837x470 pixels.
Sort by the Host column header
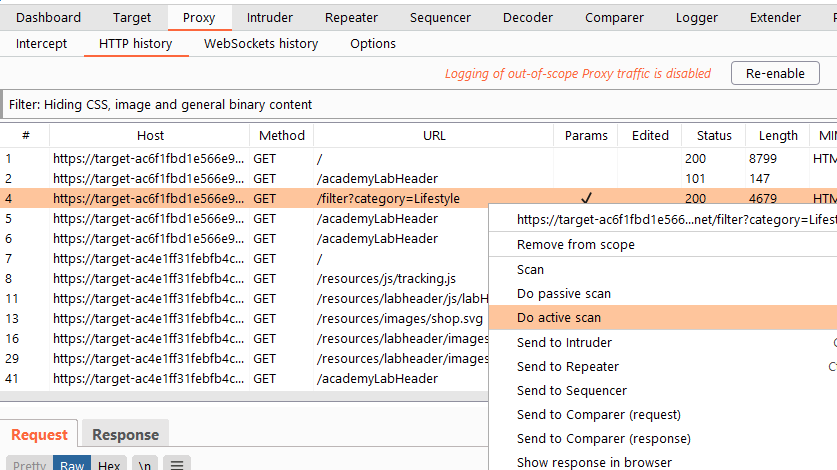150,136
